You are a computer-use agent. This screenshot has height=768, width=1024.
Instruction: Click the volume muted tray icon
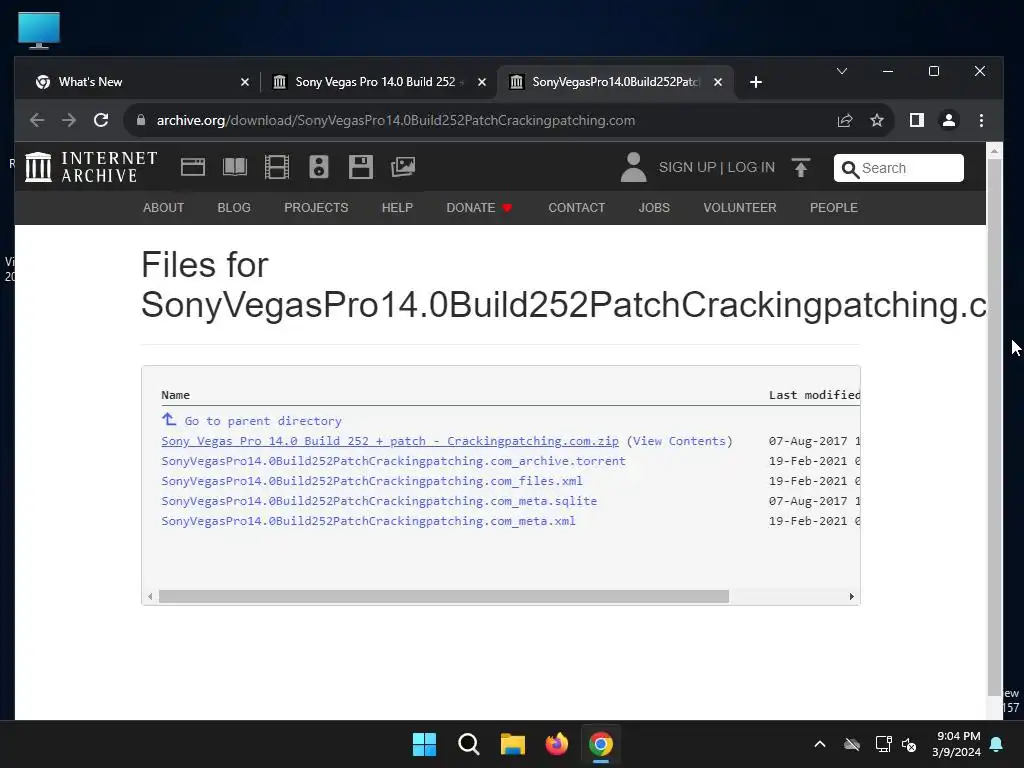coord(909,744)
